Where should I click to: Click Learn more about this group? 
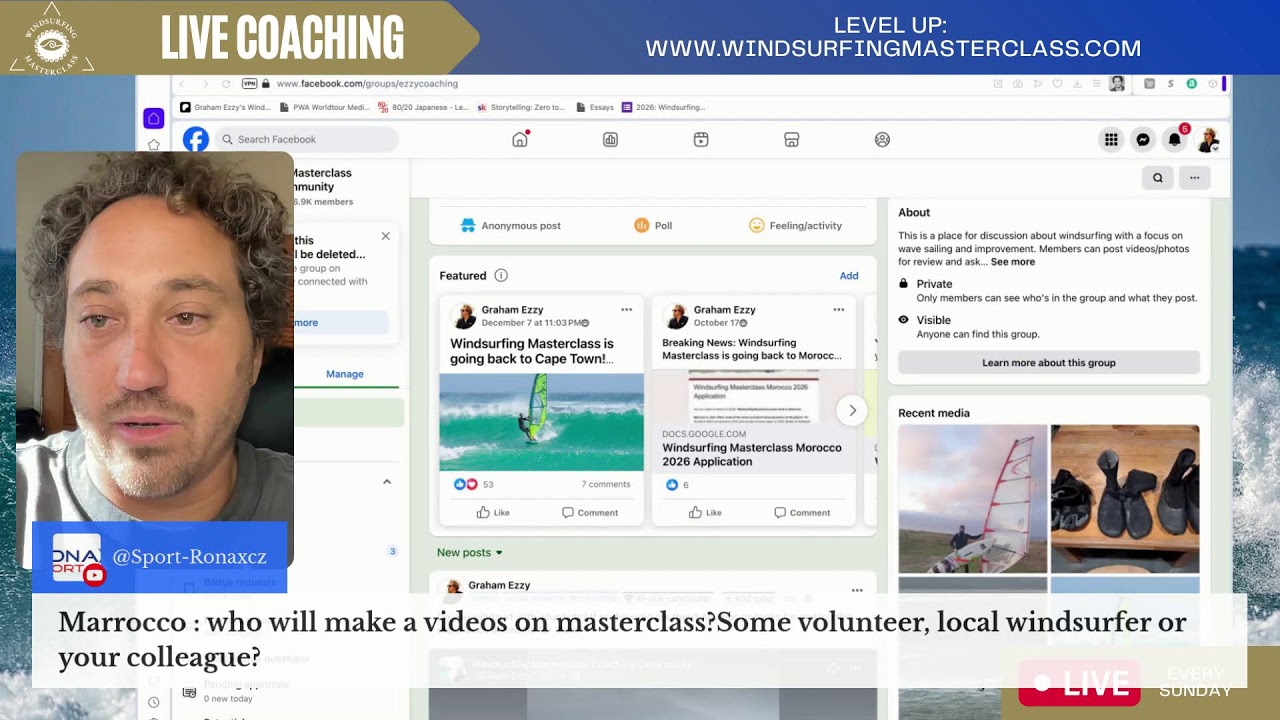click(1049, 363)
